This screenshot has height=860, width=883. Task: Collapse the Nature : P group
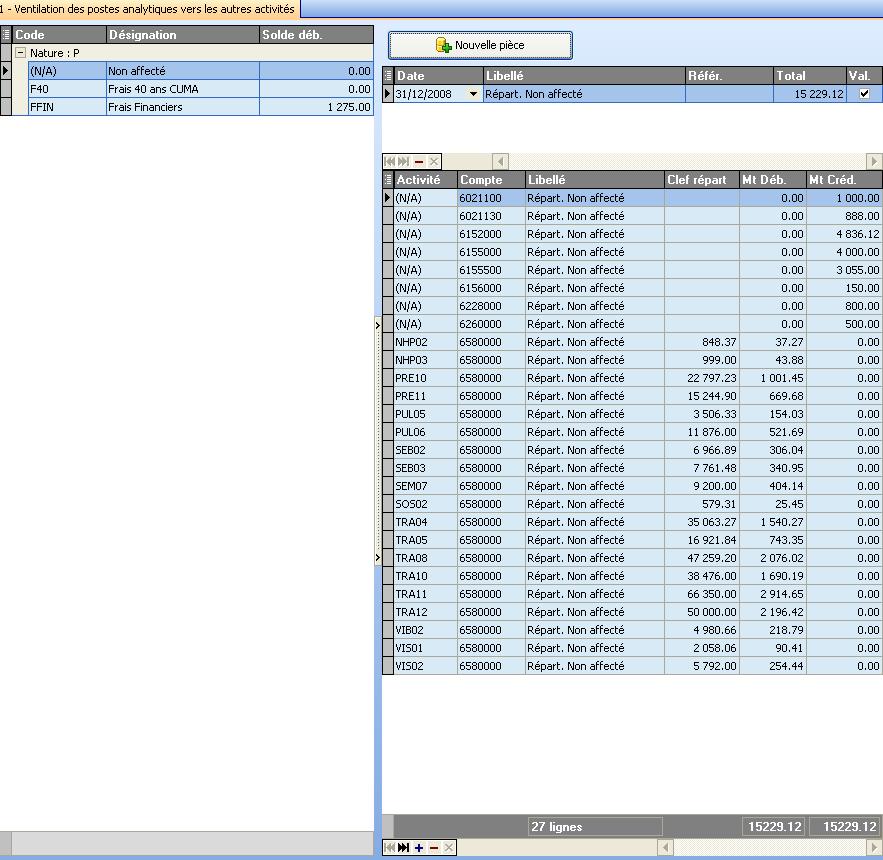tap(20, 53)
